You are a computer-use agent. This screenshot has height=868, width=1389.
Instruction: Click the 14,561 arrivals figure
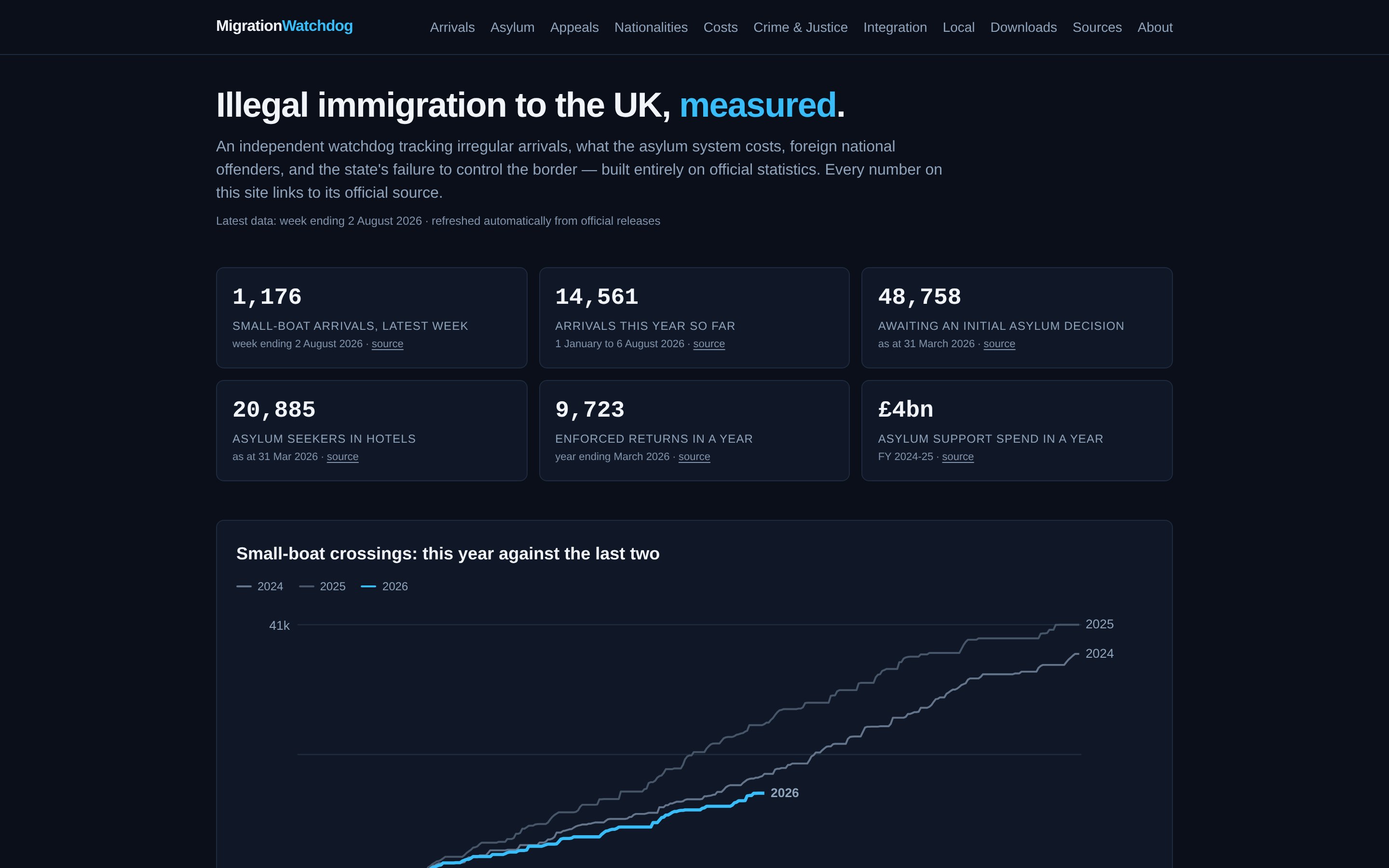coord(596,297)
